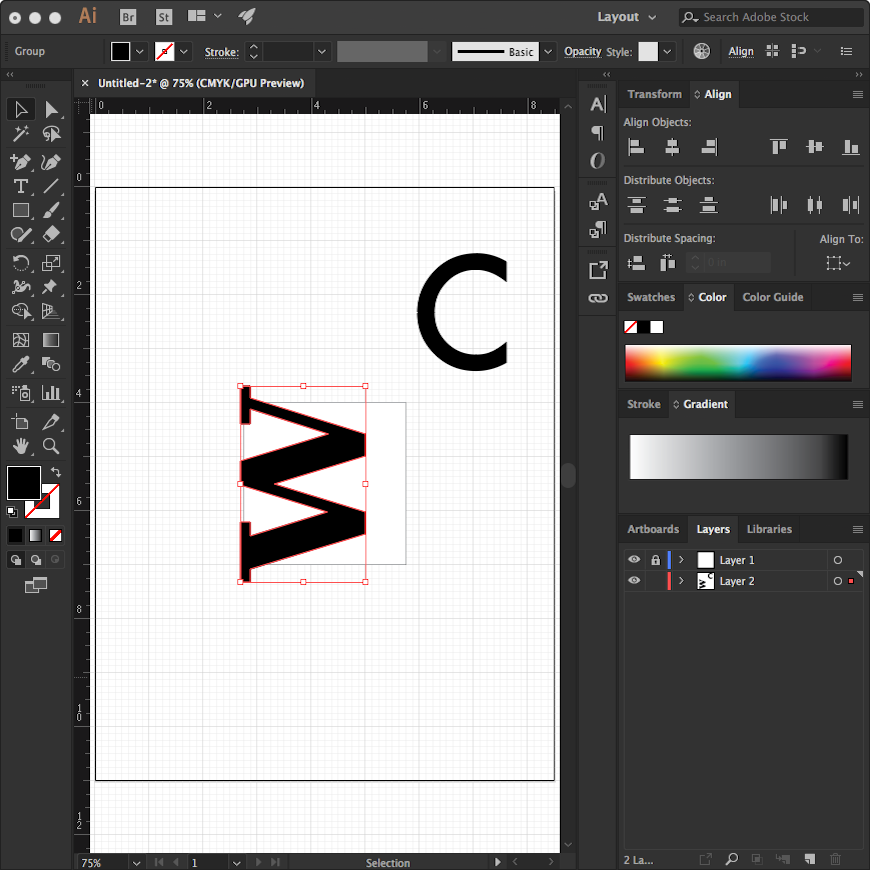Viewport: 870px width, 870px height.
Task: Delete selection with Layers trash icon
Action: [x=836, y=859]
